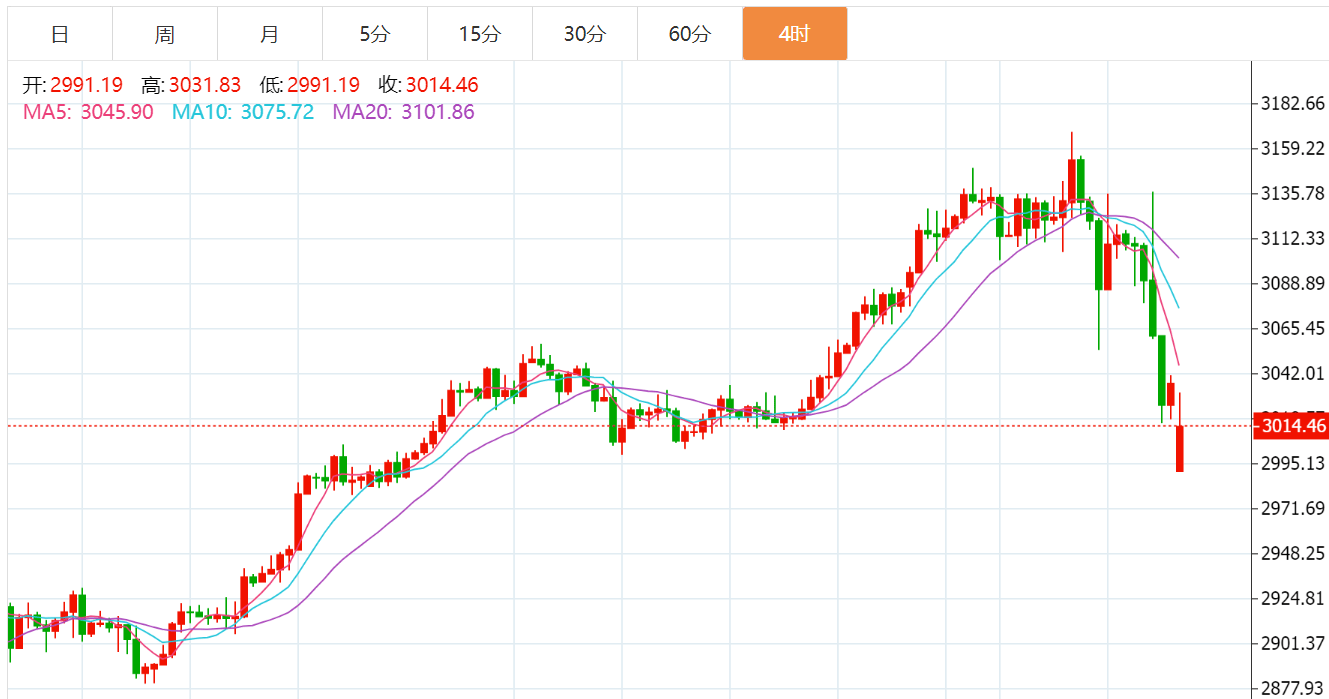Viewport: 1329px width, 699px height.
Task: Click the red 3014.46 current price tag
Action: 1293,427
